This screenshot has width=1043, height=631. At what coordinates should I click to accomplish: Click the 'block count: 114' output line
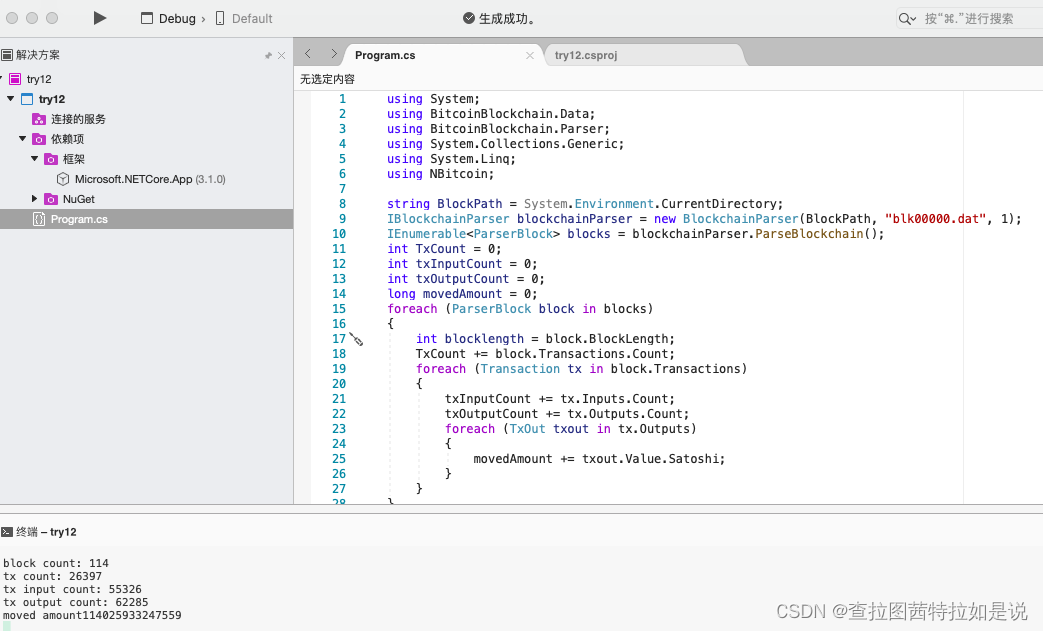point(56,563)
